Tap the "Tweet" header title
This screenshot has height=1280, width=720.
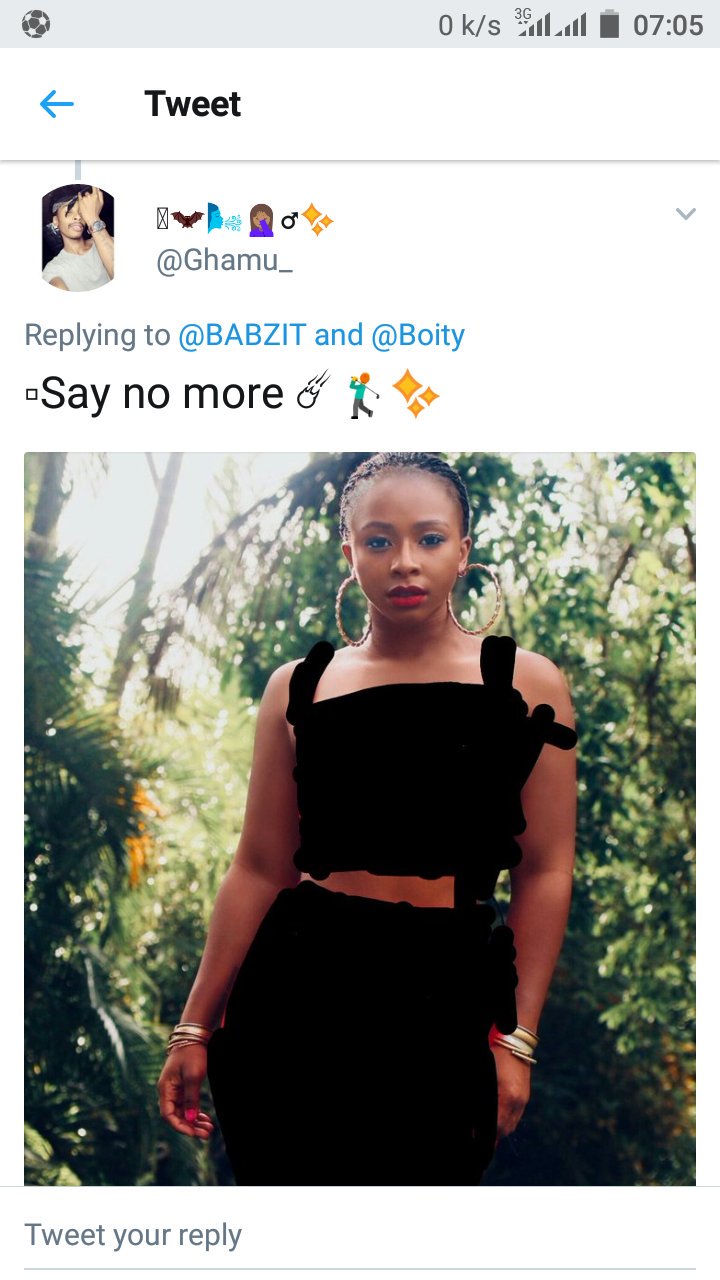[x=192, y=104]
